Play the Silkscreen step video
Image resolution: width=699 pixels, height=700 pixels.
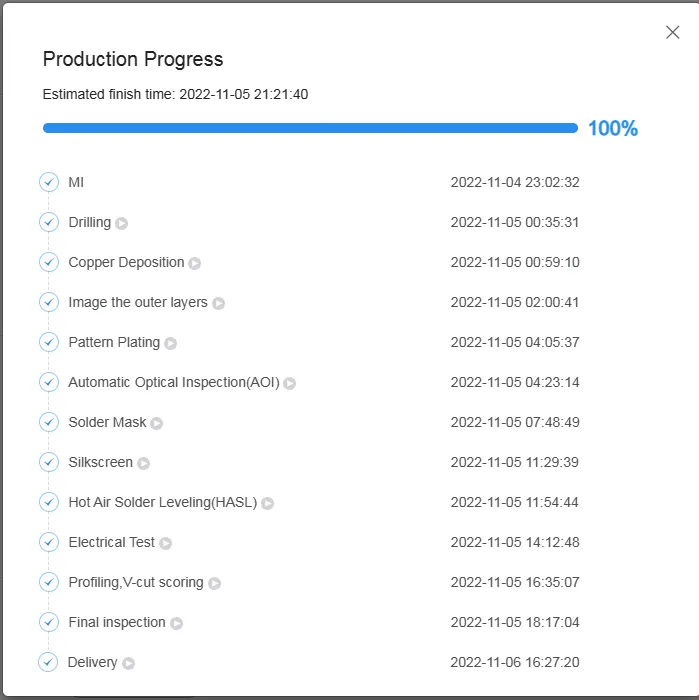[x=143, y=463]
